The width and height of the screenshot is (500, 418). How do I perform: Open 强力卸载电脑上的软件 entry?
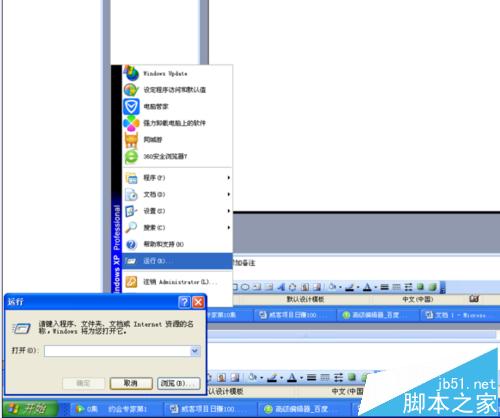click(x=177, y=123)
